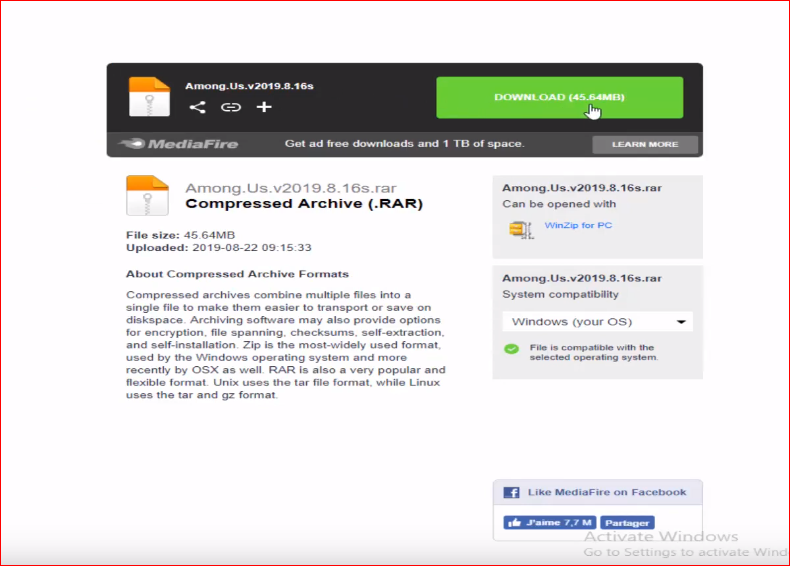Click the orange archive file icon in dark header
This screenshot has height=566, width=790.
pyautogui.click(x=149, y=97)
